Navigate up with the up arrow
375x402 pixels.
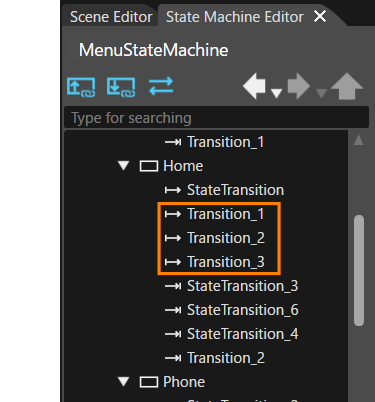[x=347, y=86]
